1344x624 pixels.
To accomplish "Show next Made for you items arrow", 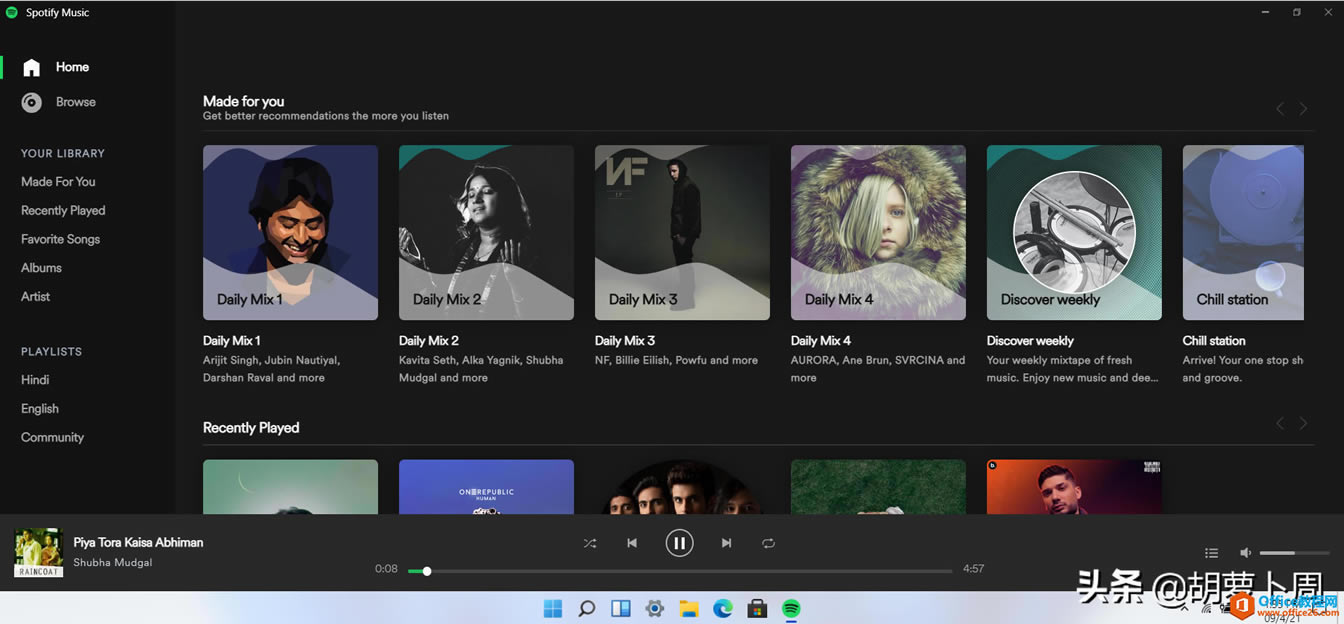I will pos(1303,108).
